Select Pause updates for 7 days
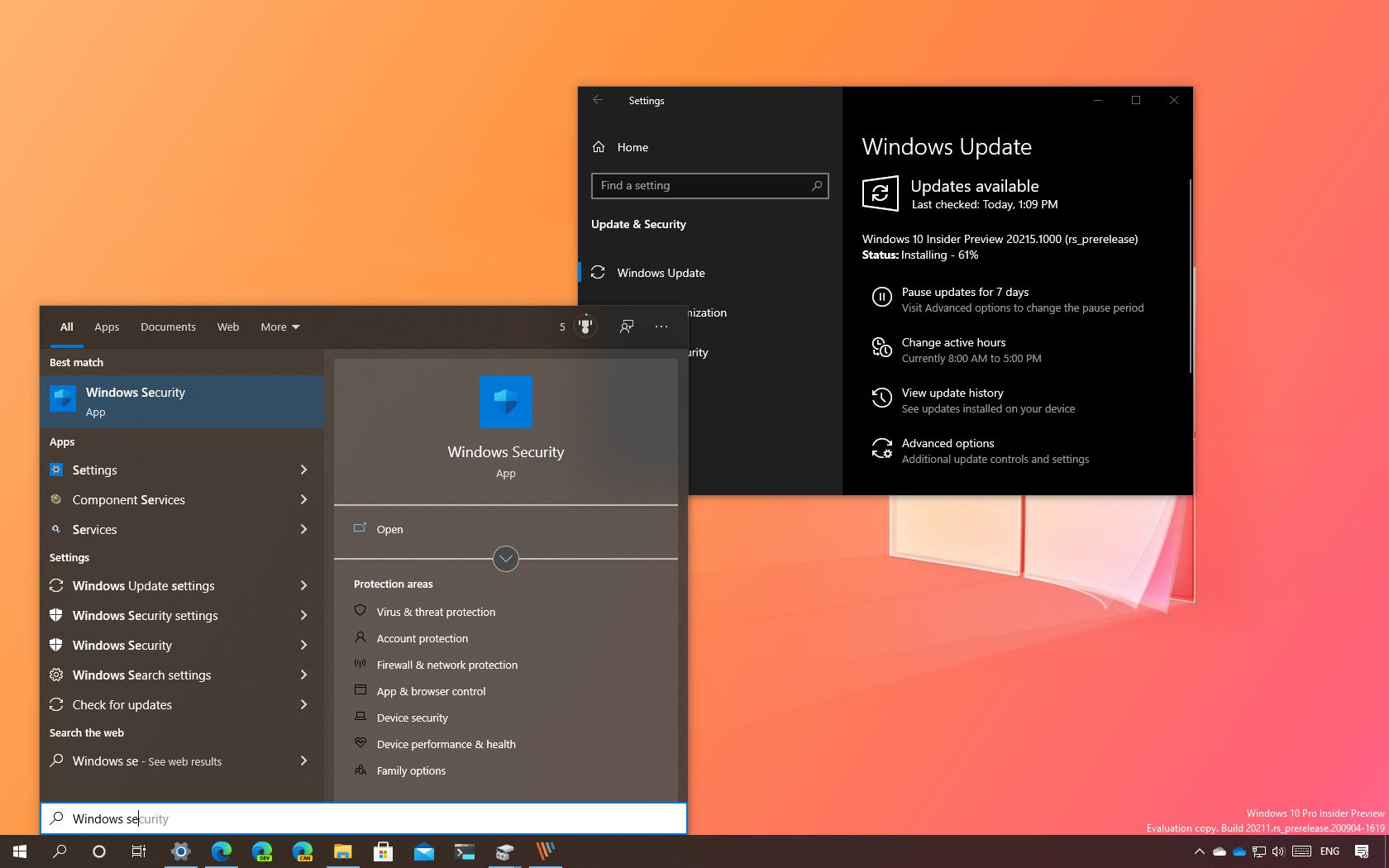This screenshot has width=1389, height=868. 965,292
